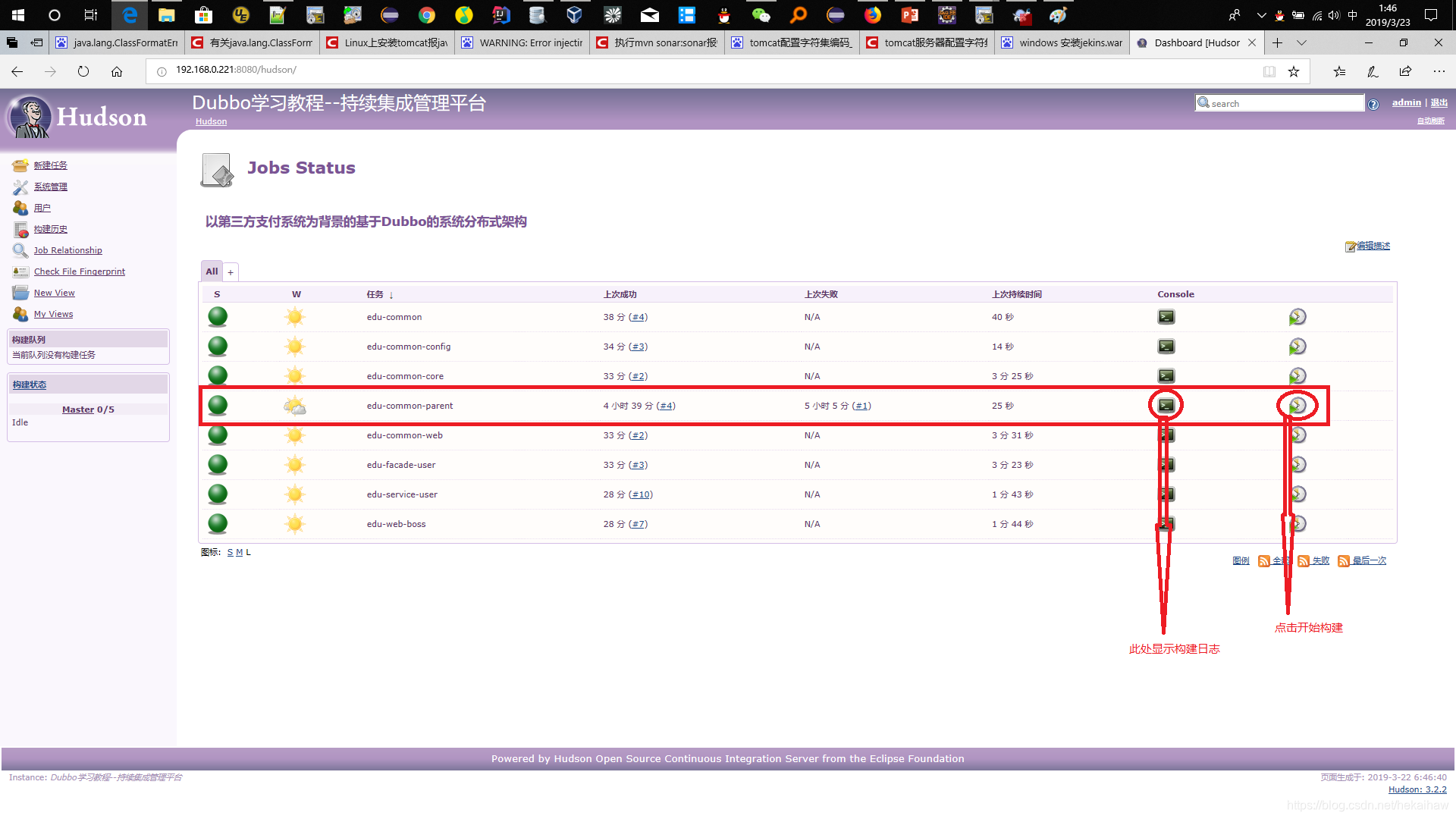Image resolution: width=1456 pixels, height=819 pixels.
Task: Click the New View sidebar icon
Action: point(20,293)
